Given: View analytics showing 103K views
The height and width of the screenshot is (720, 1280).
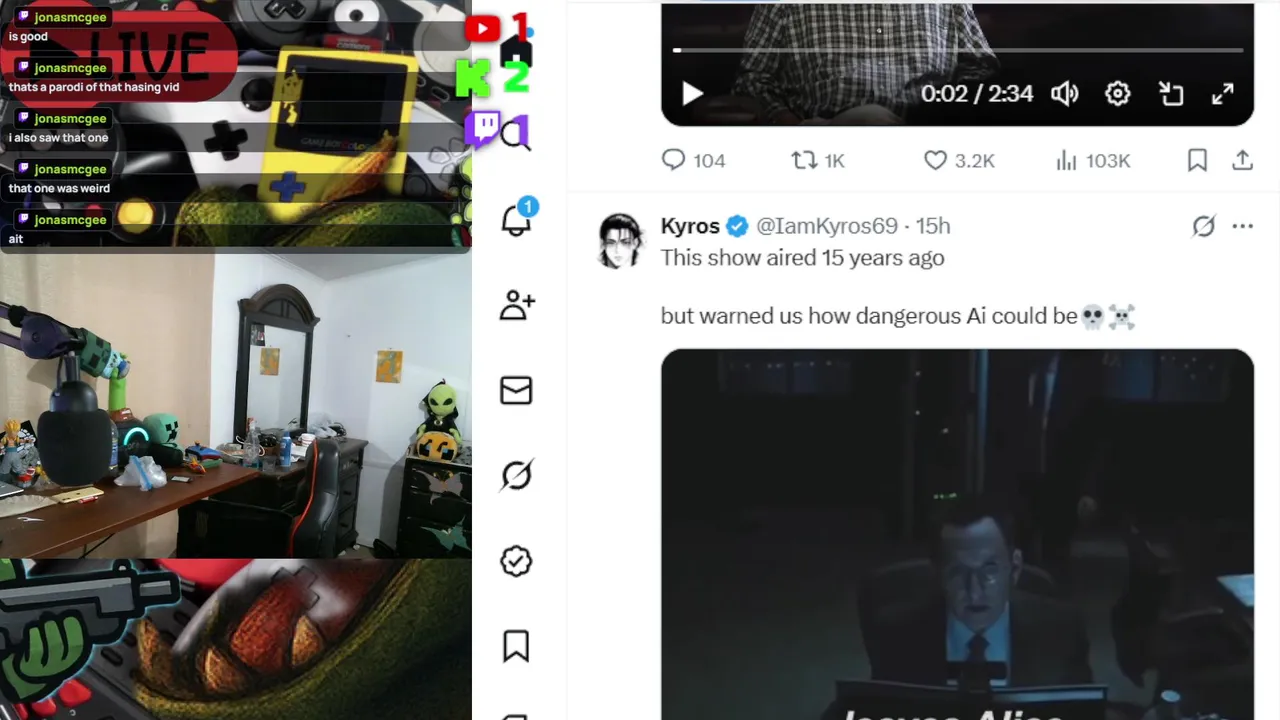Looking at the screenshot, I should 1093,160.
